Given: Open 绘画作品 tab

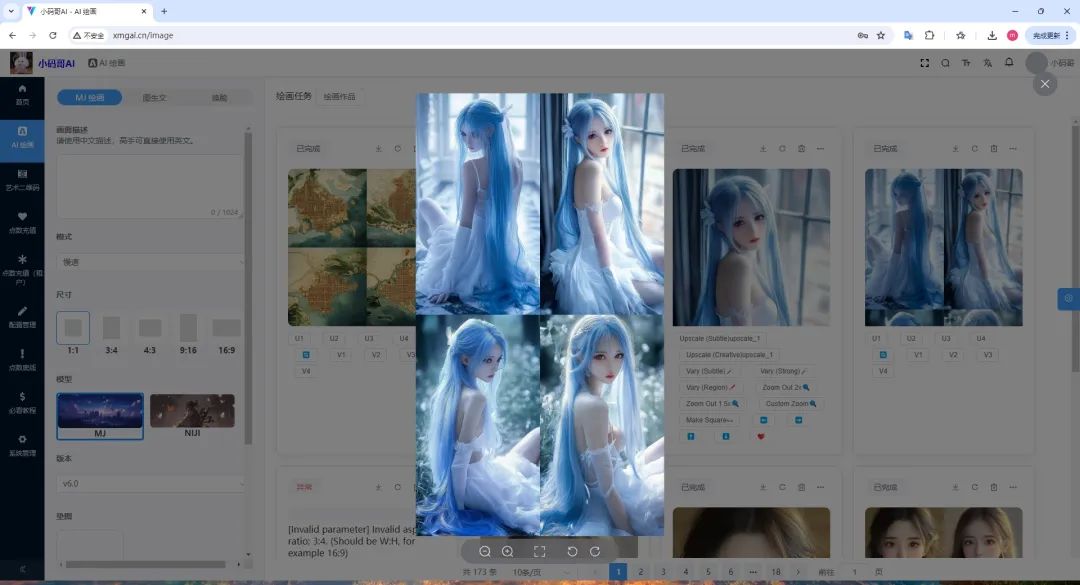Looking at the screenshot, I should pyautogui.click(x=340, y=96).
